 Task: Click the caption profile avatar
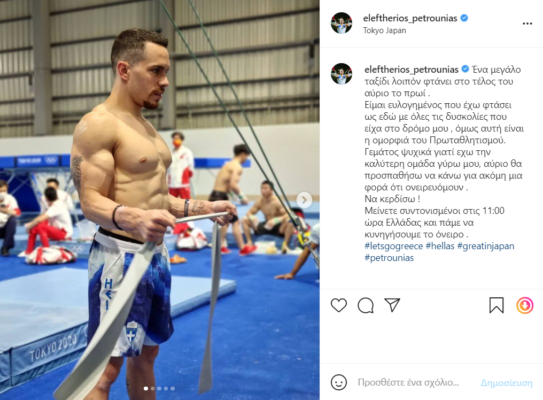(341, 73)
